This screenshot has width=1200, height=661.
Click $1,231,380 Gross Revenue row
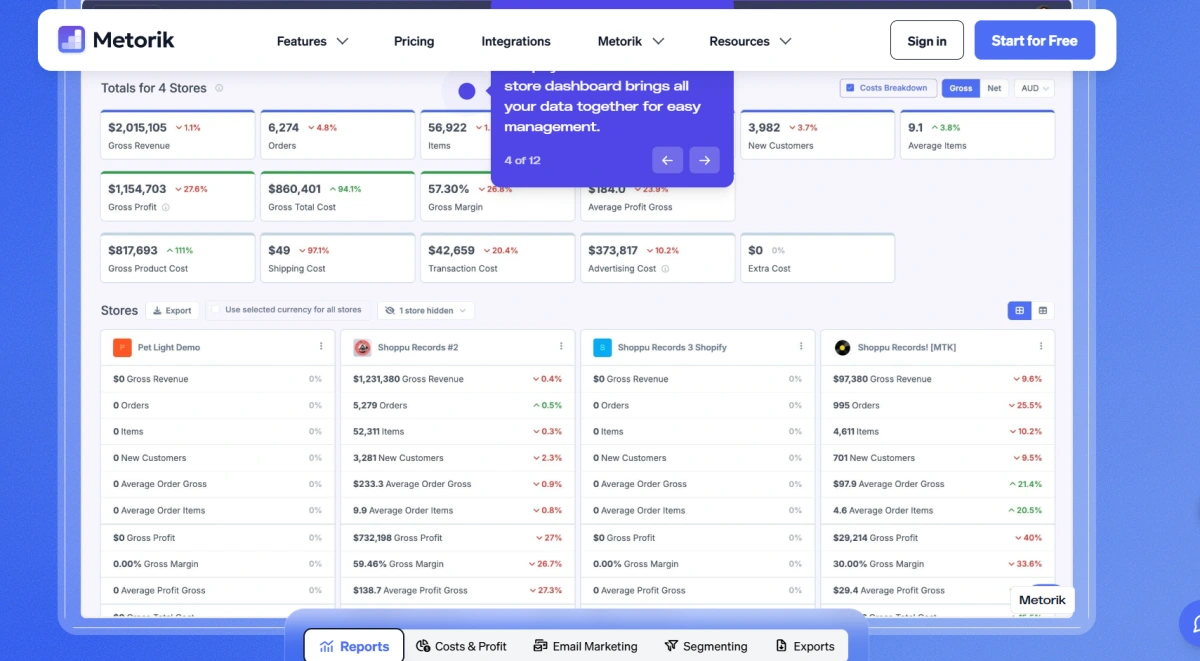(458, 379)
